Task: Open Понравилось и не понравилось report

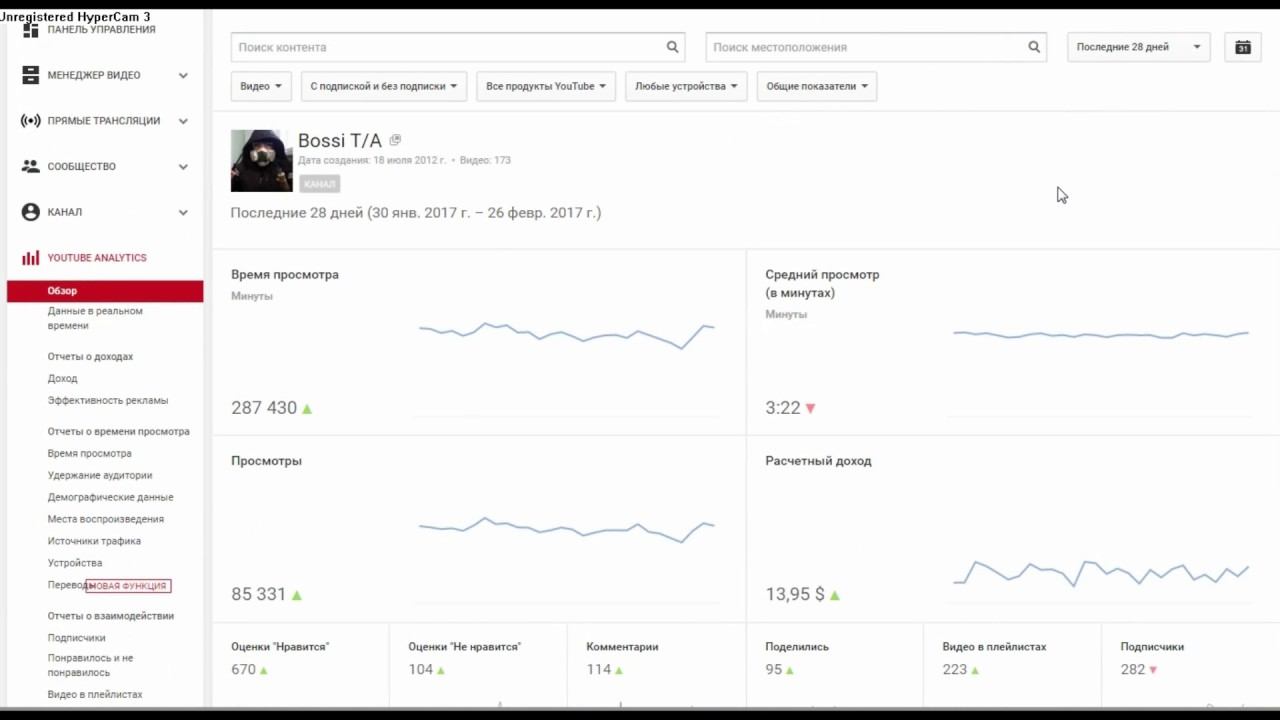Action: [90, 665]
